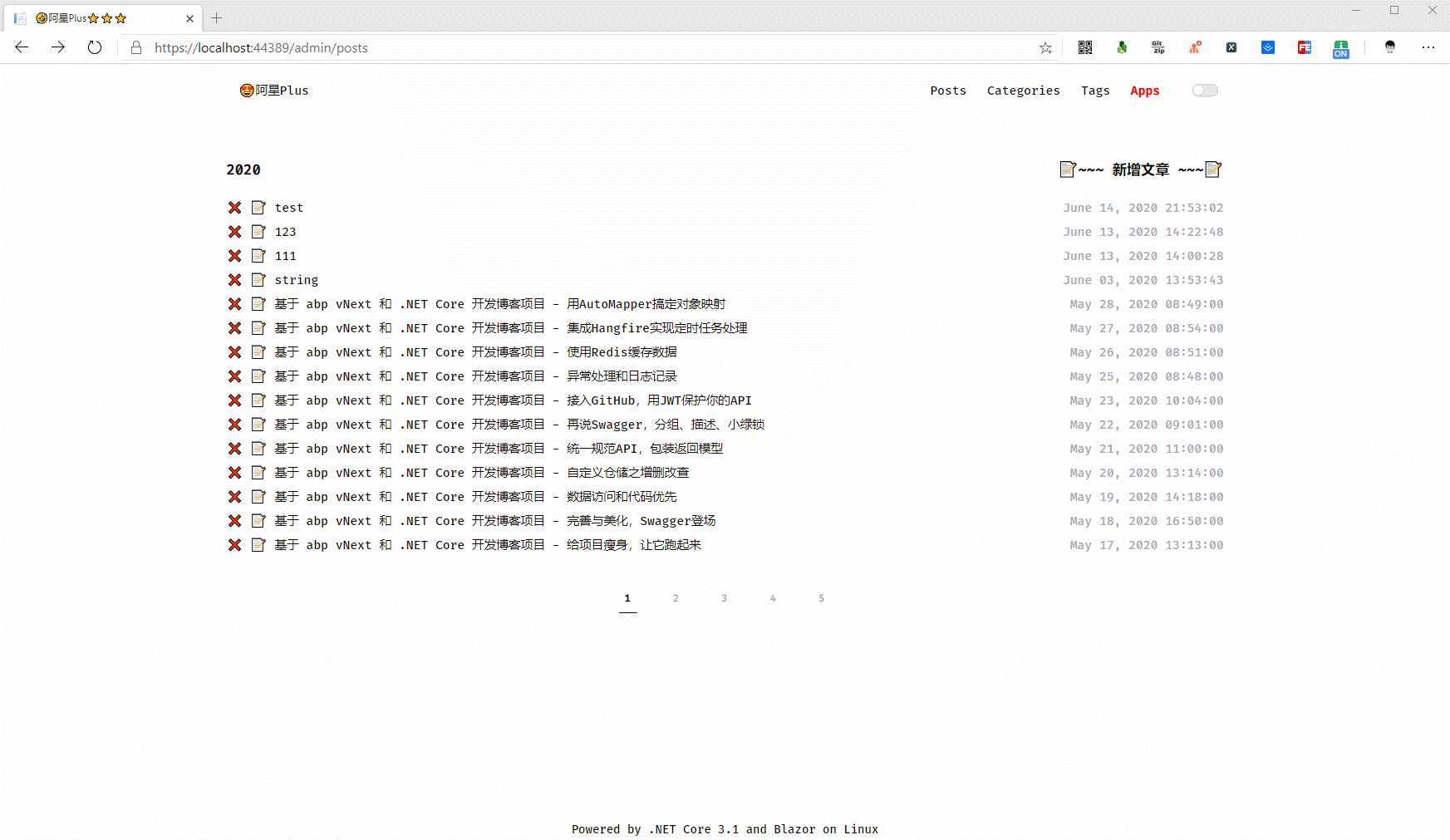1450x840 pixels.
Task: Open the Hangfire post title
Action: click(x=511, y=328)
